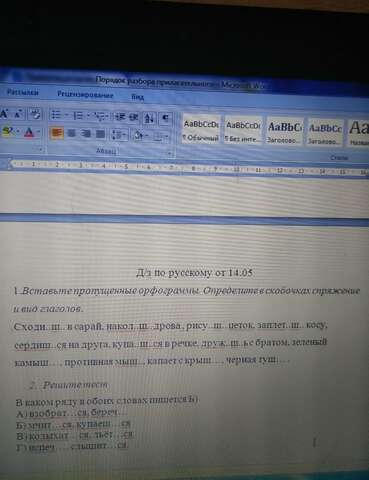Expand the paragraph dialog launcher next to Абзац
The width and height of the screenshot is (369, 480).
169,154
